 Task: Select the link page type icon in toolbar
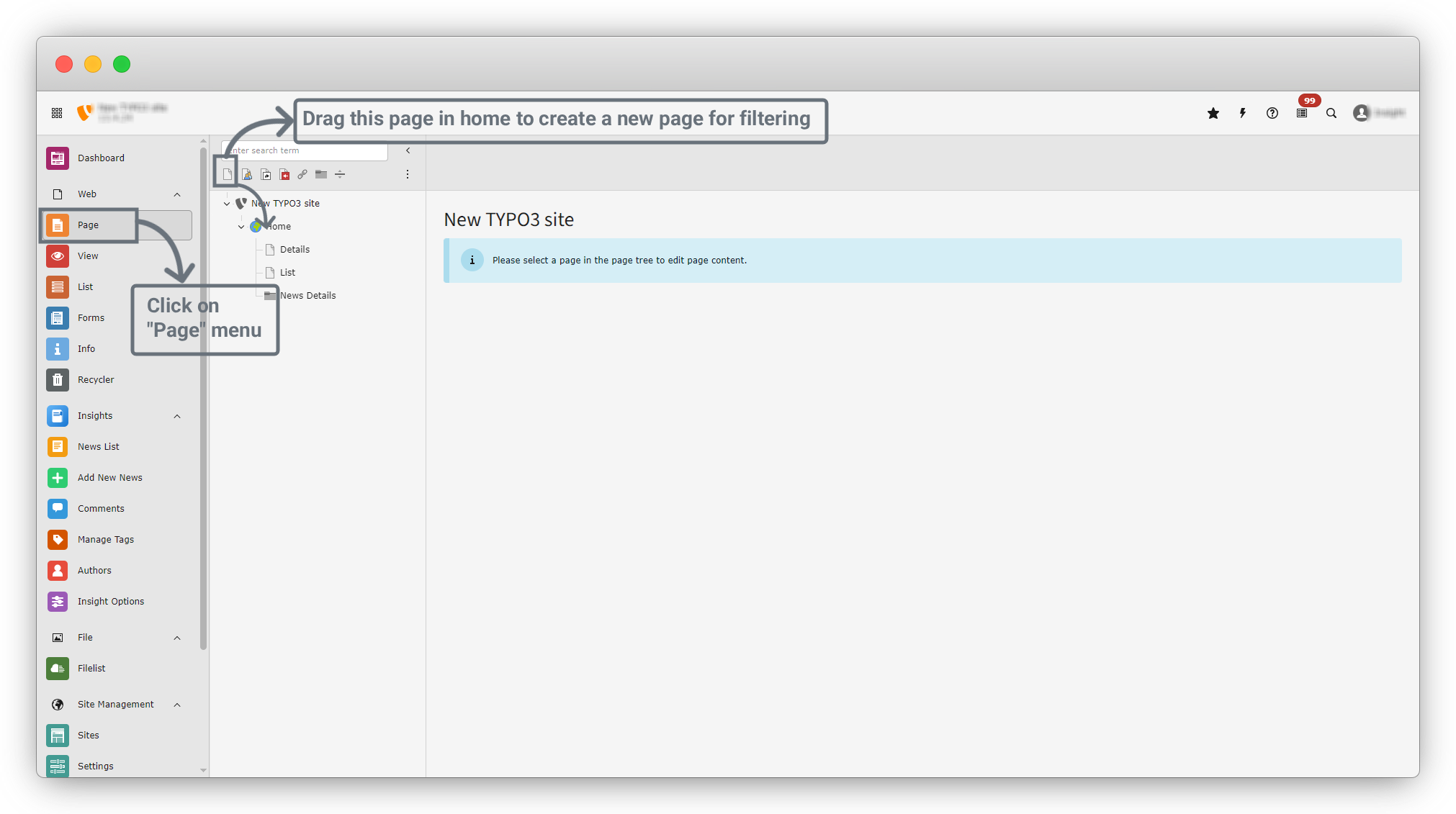coord(302,174)
